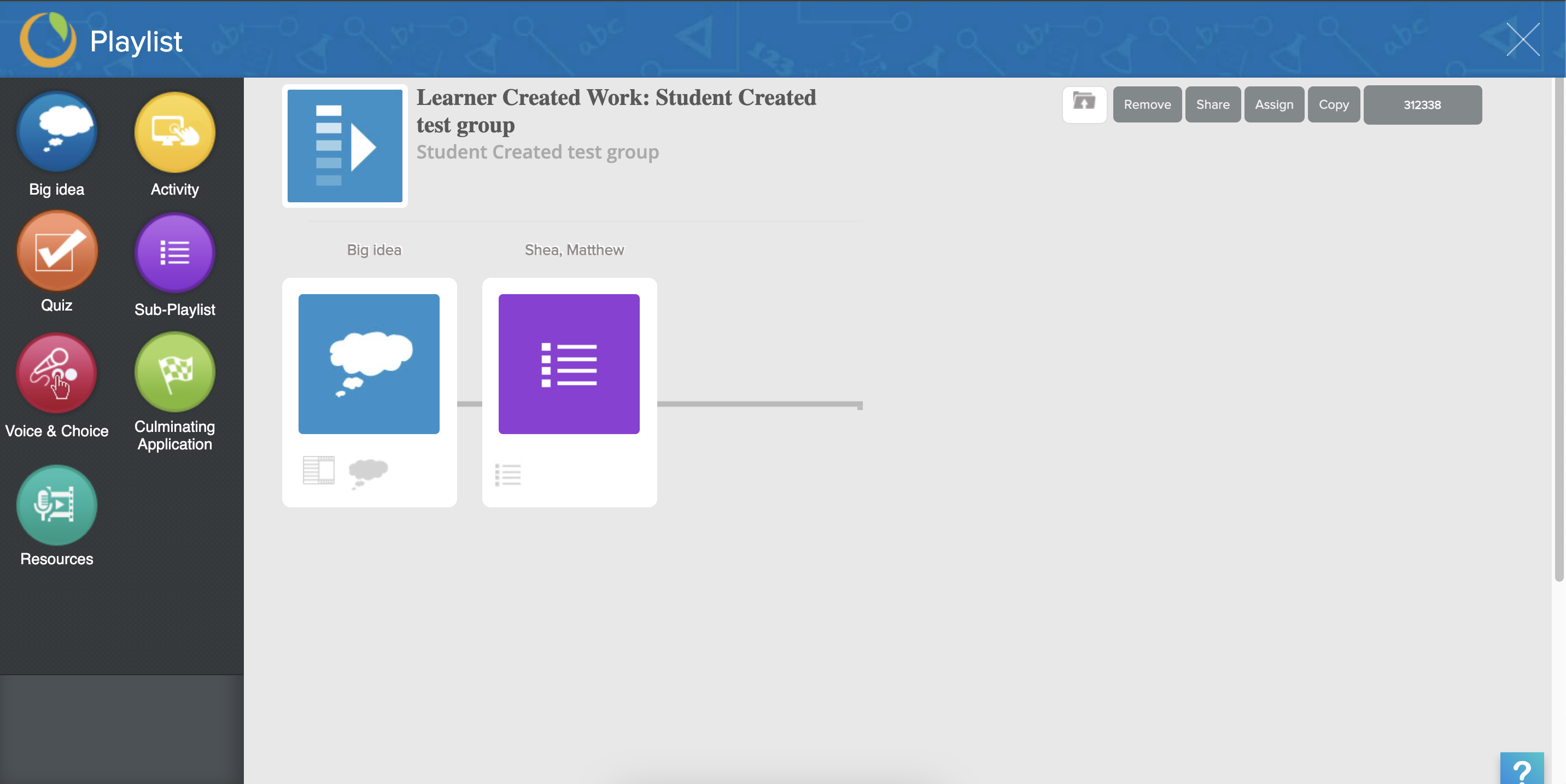This screenshot has height=784, width=1566.
Task: Click the gray thought cloud icon
Action: (368, 472)
